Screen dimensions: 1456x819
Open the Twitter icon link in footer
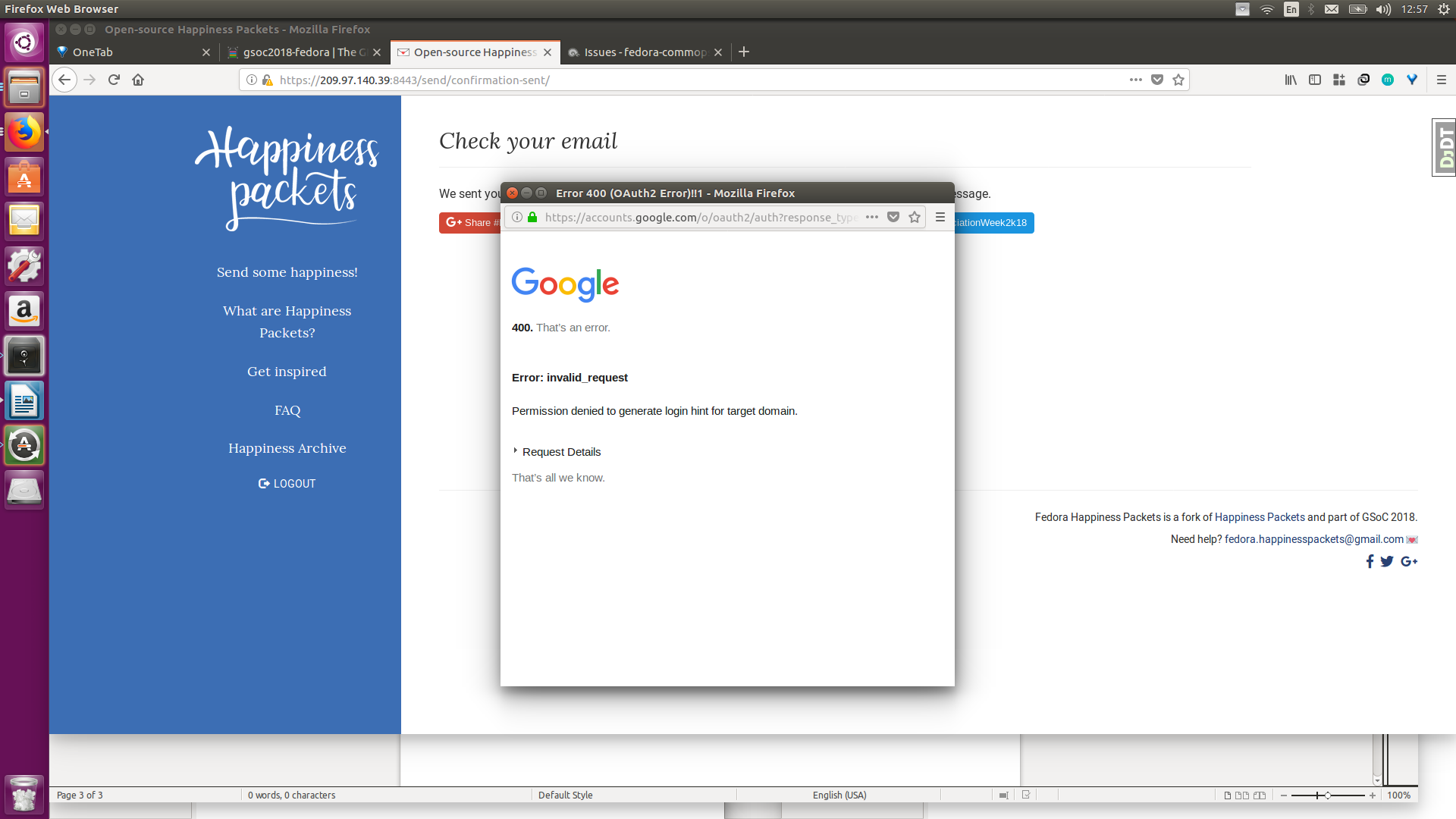[1387, 561]
